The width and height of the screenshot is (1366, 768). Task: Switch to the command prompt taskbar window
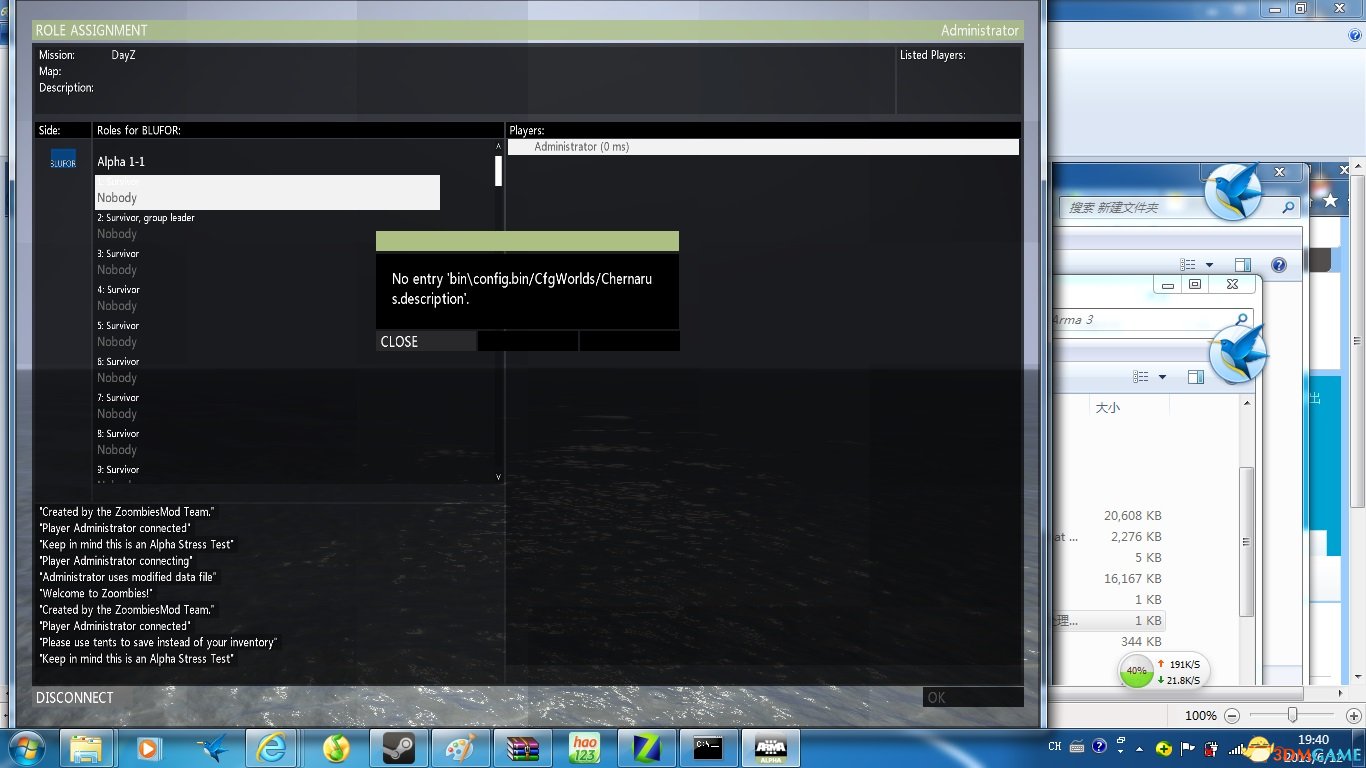coord(708,747)
